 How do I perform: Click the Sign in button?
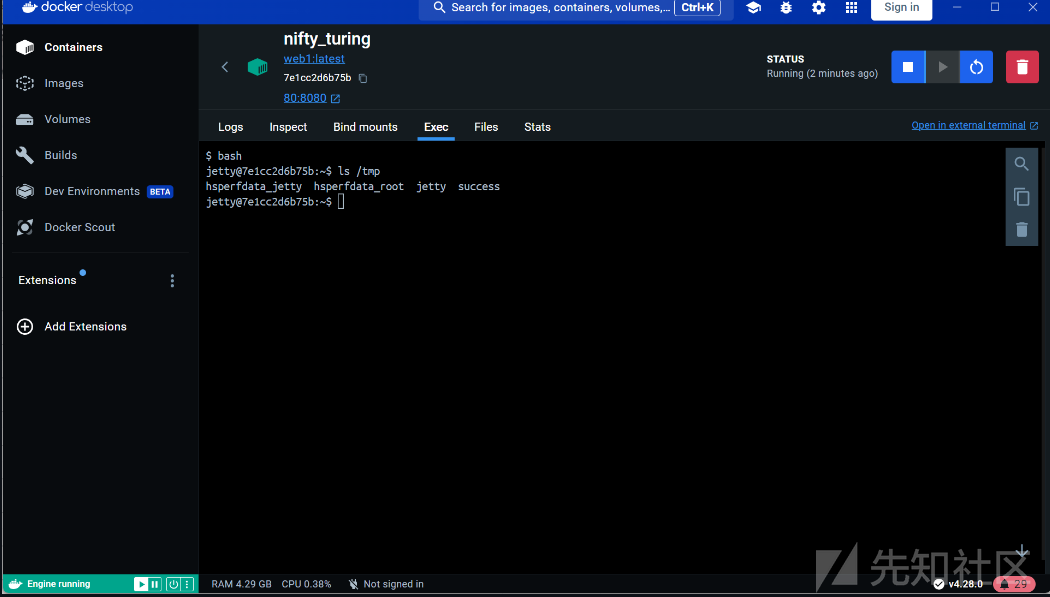[901, 7]
